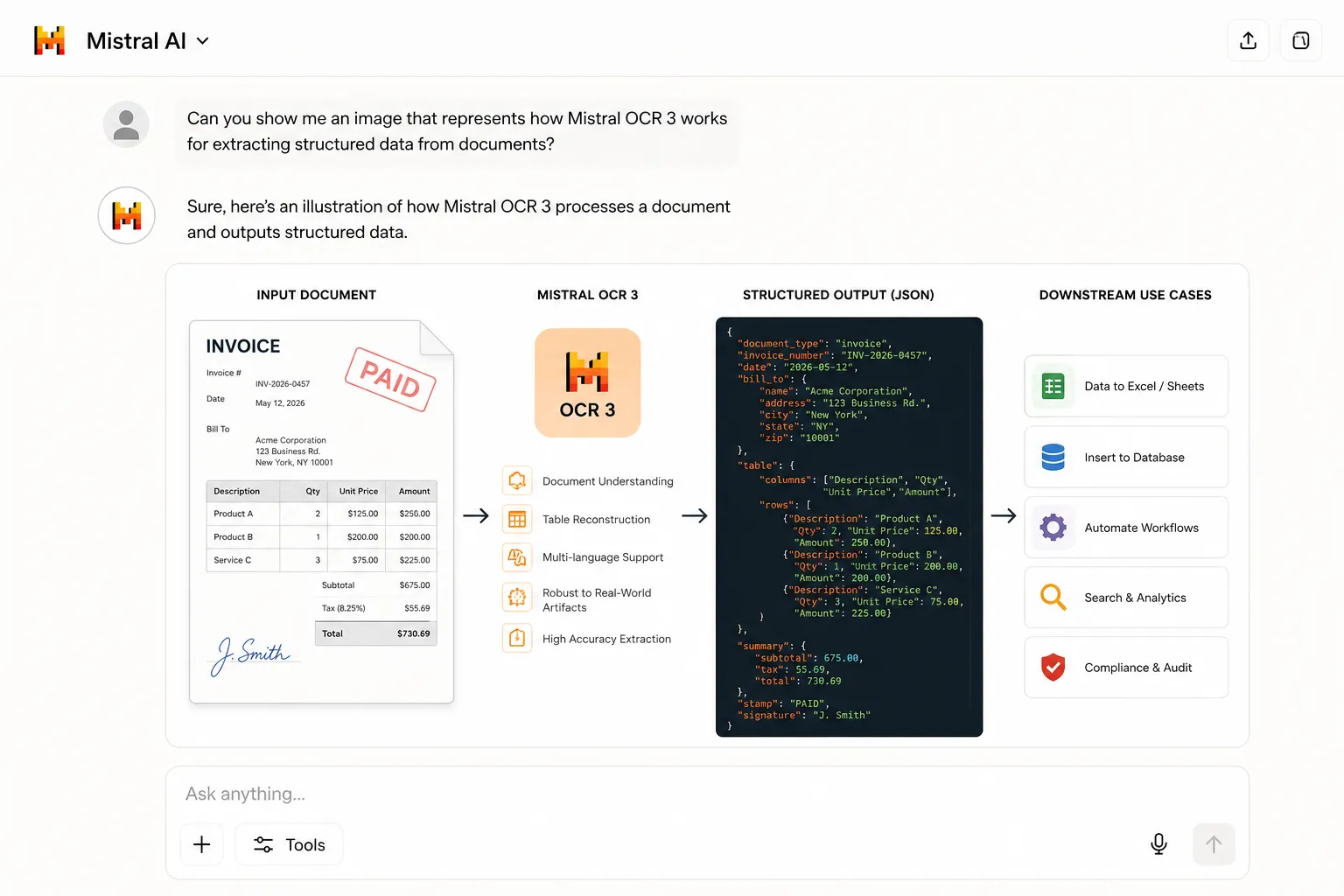Click the PAID stamp on the invoice
Screen dimensions: 1344x896
coord(390,380)
